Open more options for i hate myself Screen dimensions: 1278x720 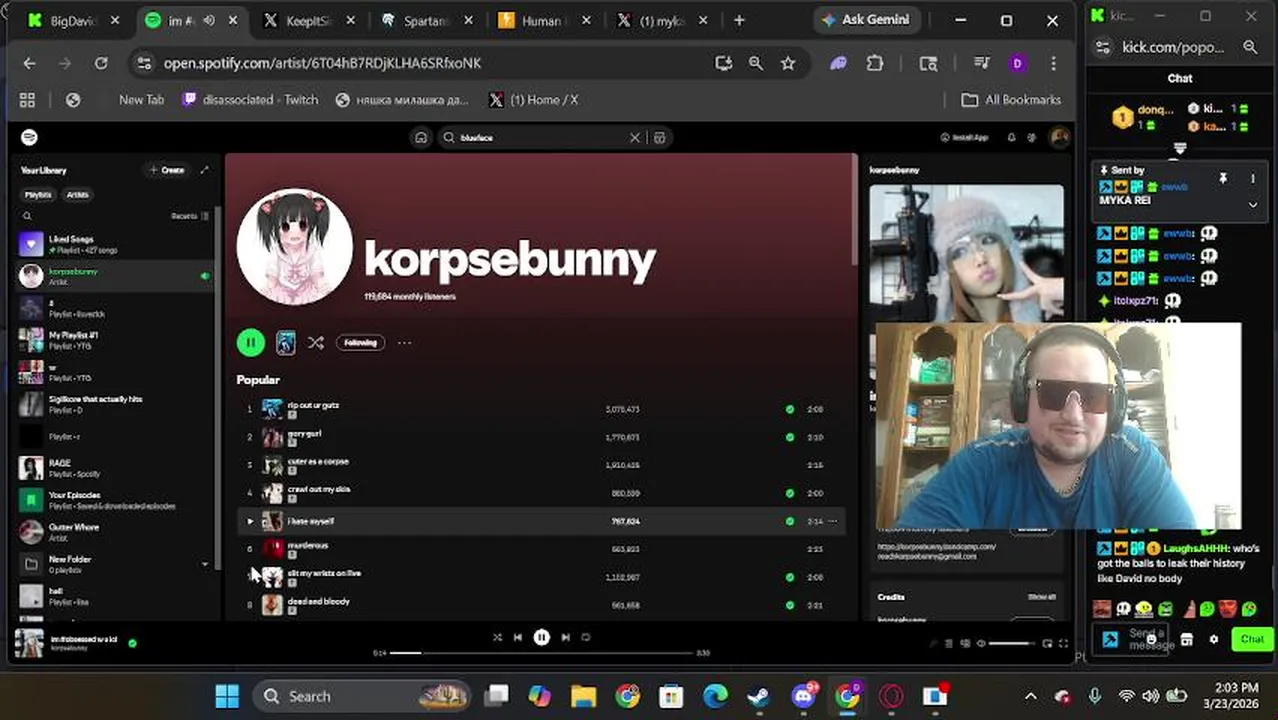coord(832,521)
